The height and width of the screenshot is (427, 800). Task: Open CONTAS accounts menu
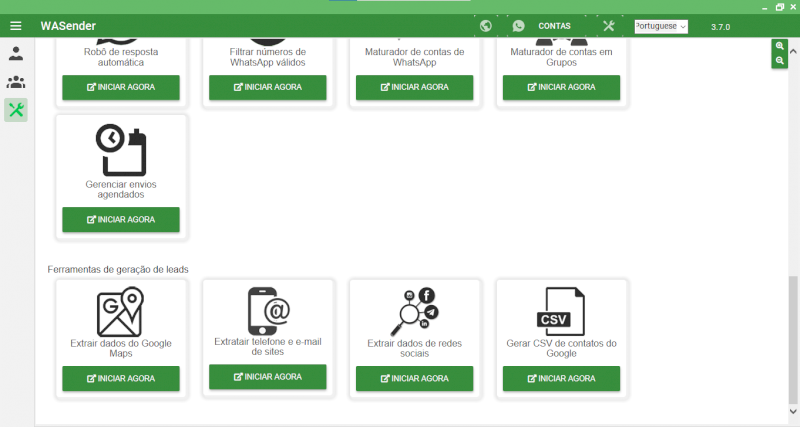point(555,26)
